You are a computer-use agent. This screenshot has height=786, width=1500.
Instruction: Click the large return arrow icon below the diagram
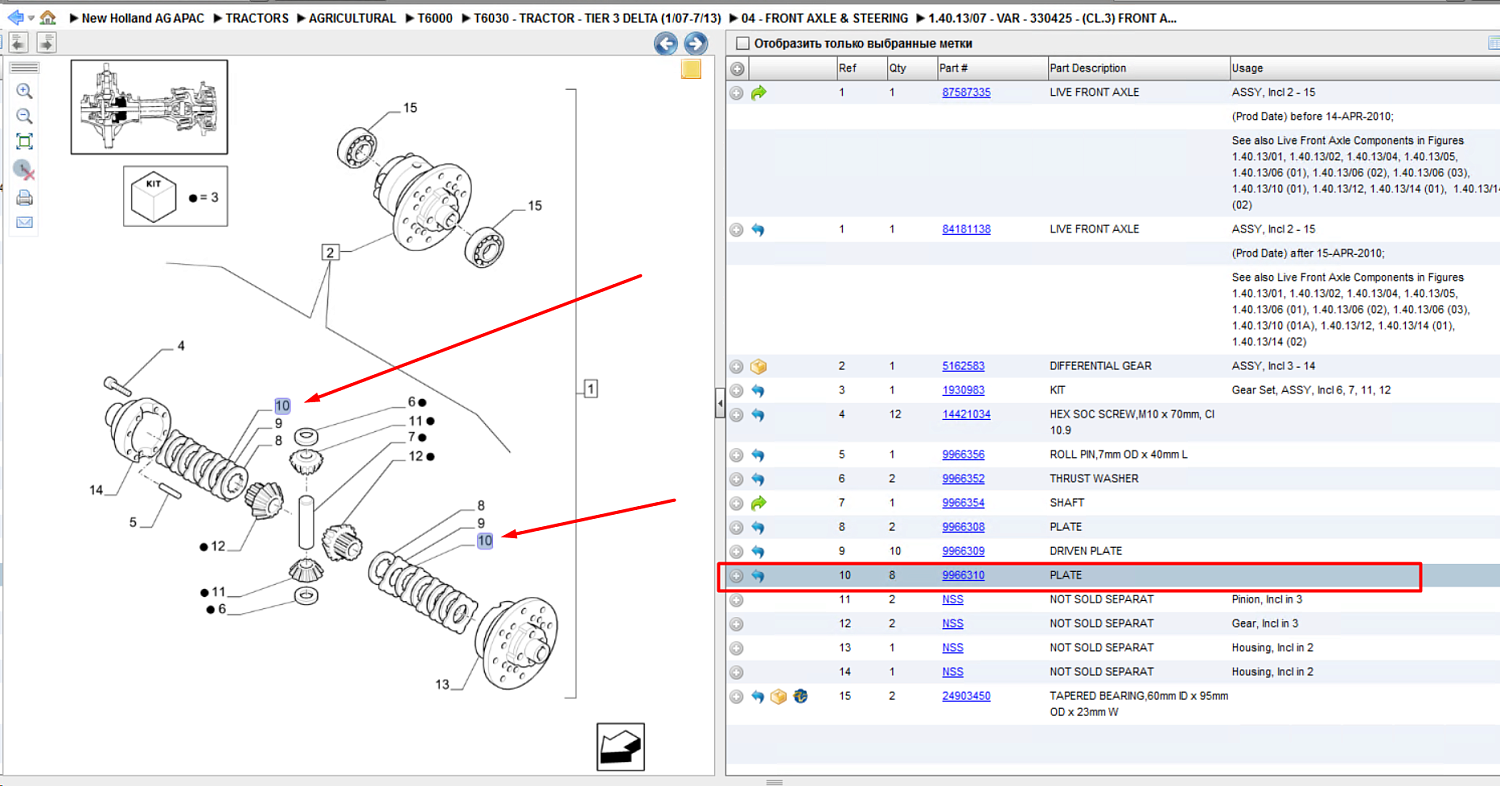click(621, 746)
